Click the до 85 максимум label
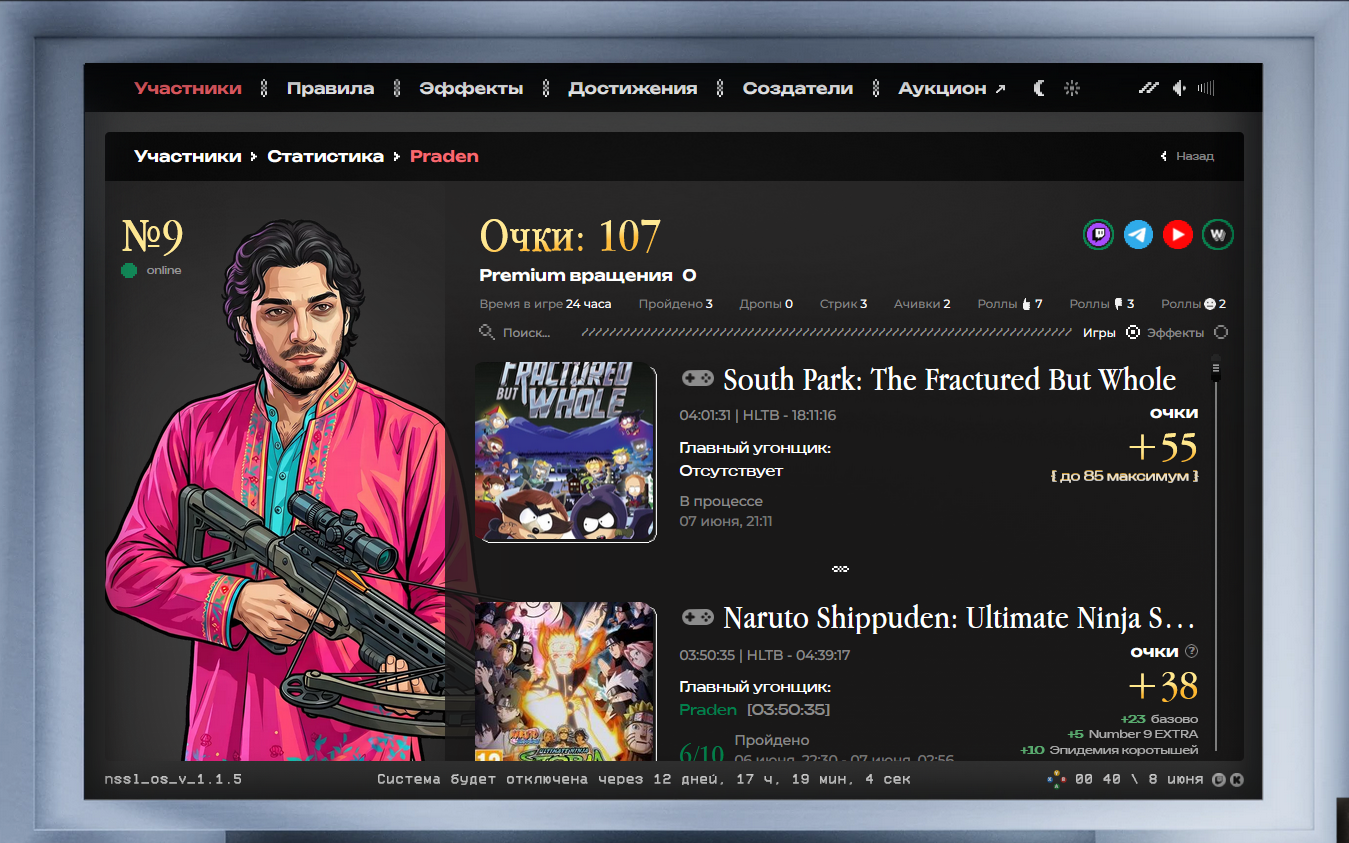The image size is (1349, 843). [x=1125, y=476]
